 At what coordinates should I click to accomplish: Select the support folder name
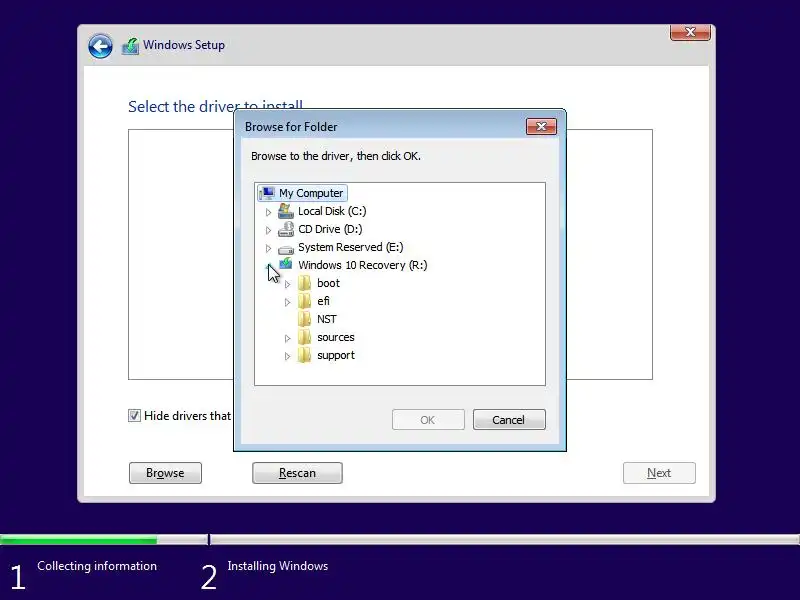point(336,355)
